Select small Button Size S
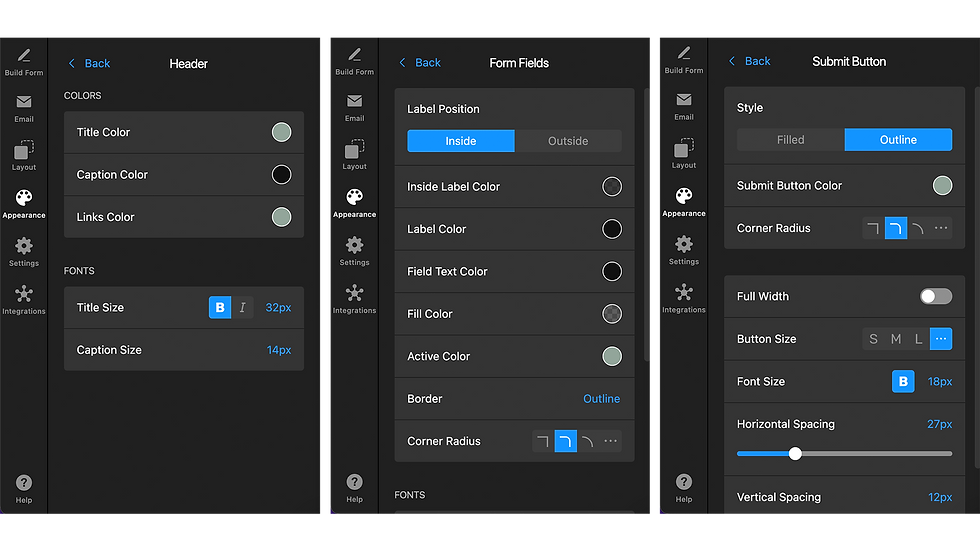Viewport: 980px width, 551px height. click(x=873, y=339)
